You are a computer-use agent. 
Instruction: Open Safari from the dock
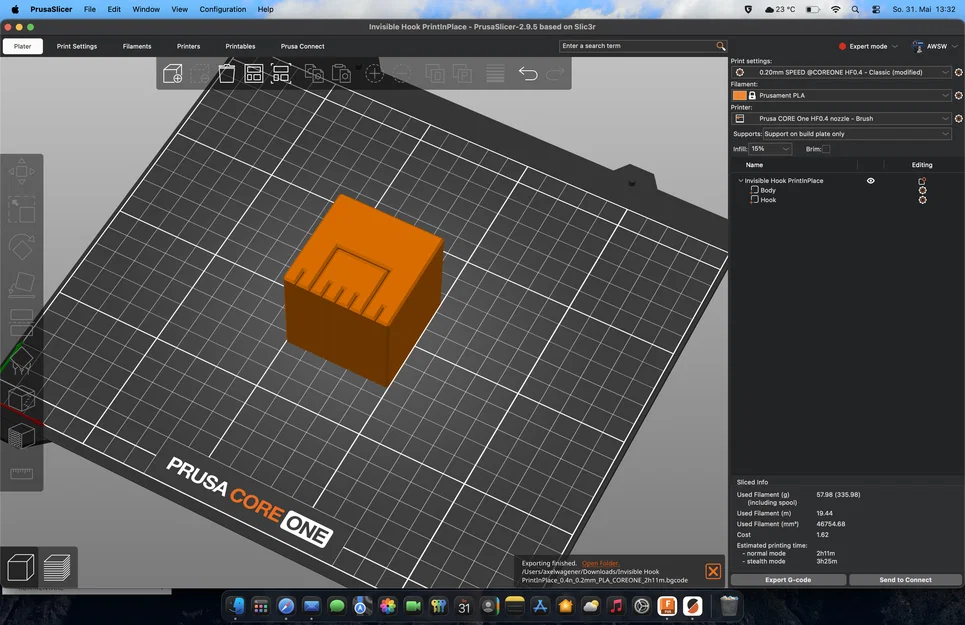pos(286,607)
